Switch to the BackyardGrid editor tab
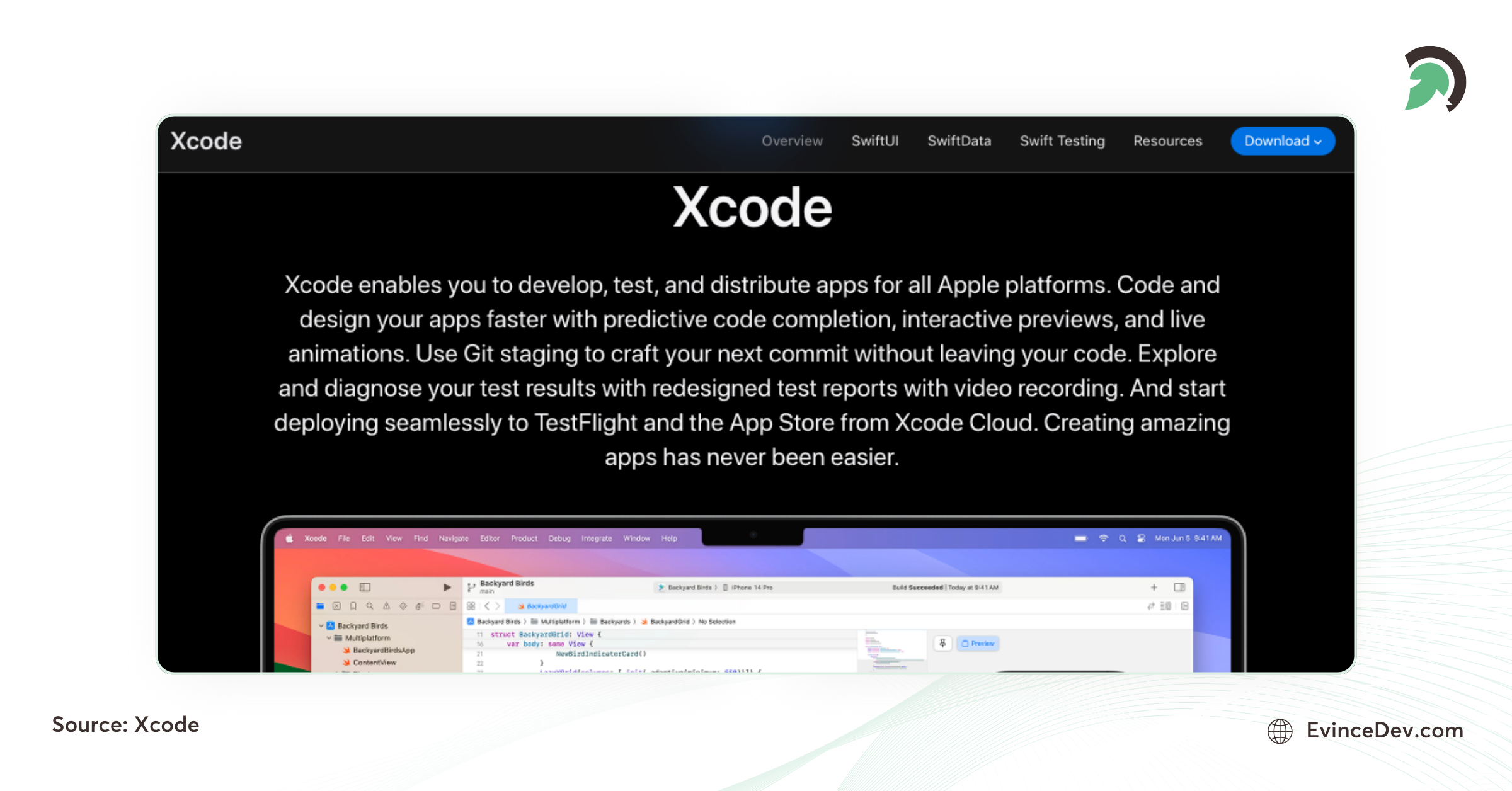Image resolution: width=1512 pixels, height=791 pixels. click(543, 606)
